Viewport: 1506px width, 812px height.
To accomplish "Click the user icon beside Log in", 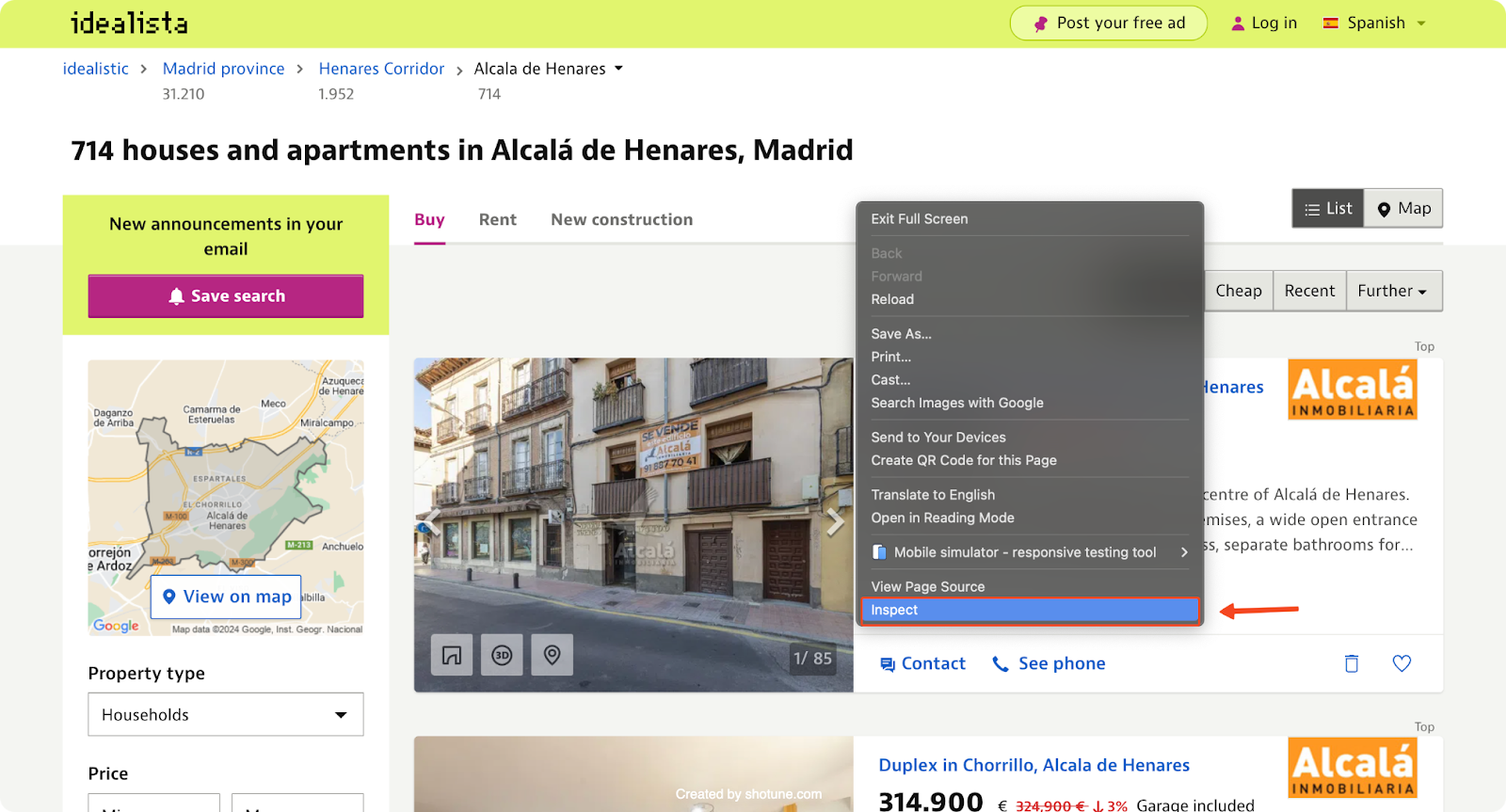I will click(x=1238, y=24).
